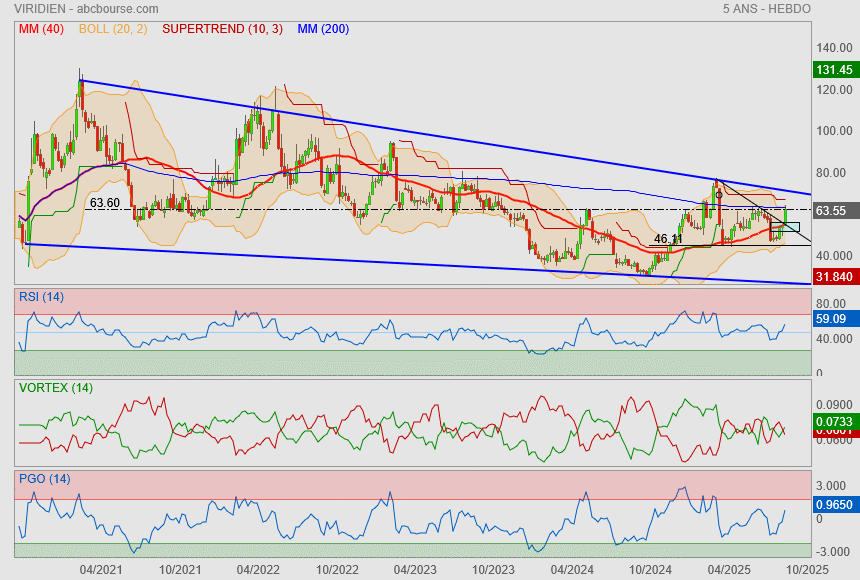The height and width of the screenshot is (580, 860).
Task: Click the 46.11 support level annotation
Action: [667, 240]
